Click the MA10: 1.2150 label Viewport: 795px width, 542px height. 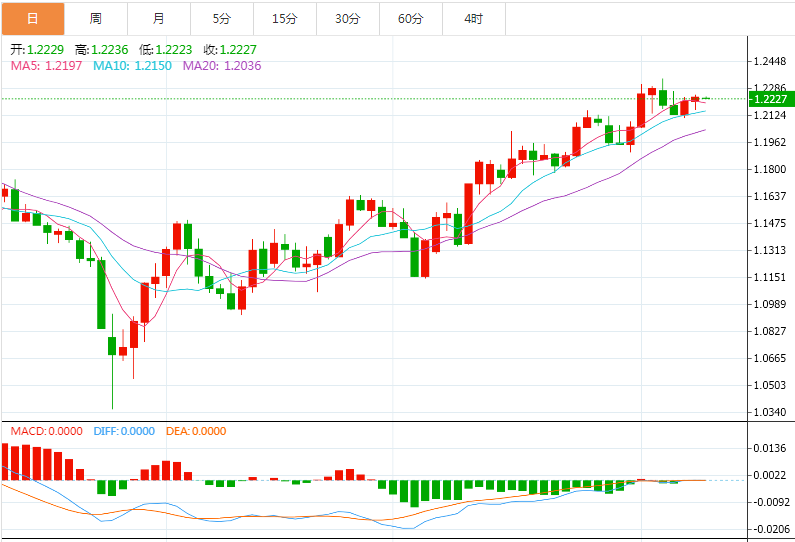click(x=132, y=66)
